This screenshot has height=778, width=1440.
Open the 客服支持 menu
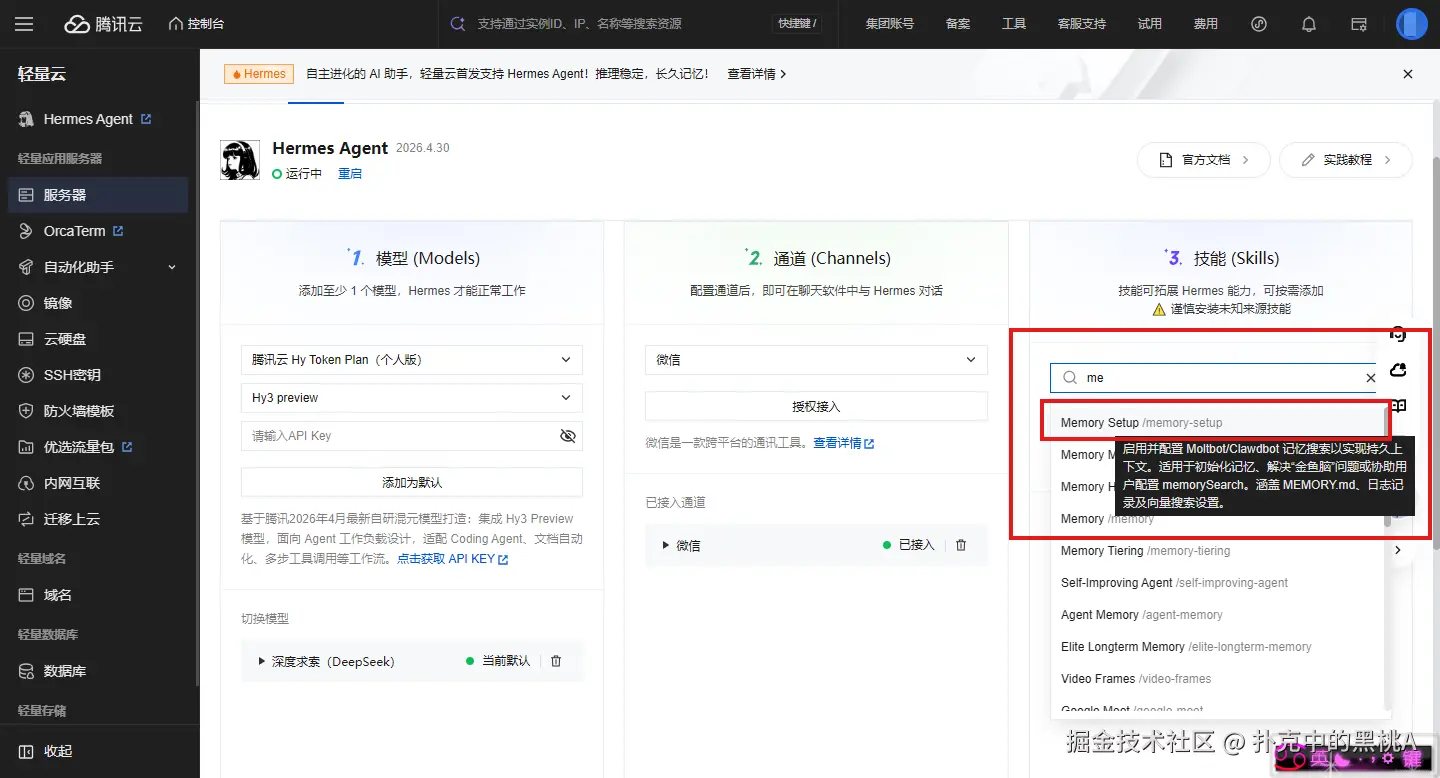pos(1082,24)
